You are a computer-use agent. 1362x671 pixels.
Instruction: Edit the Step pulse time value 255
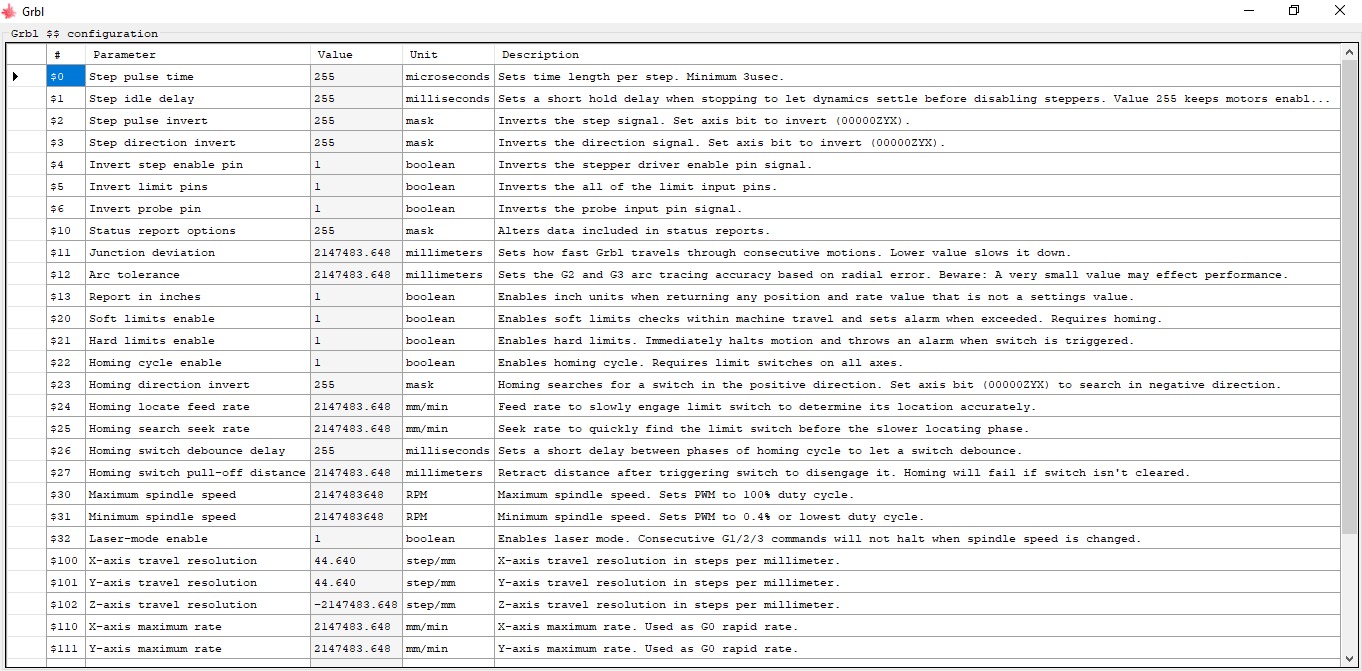(x=356, y=77)
